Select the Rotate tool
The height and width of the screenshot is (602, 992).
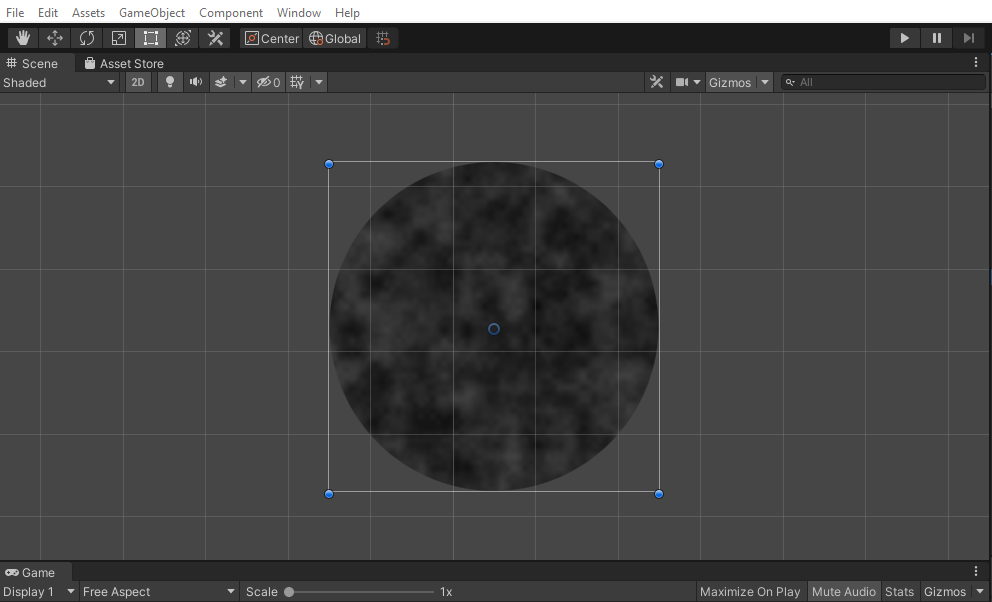[x=86, y=37]
